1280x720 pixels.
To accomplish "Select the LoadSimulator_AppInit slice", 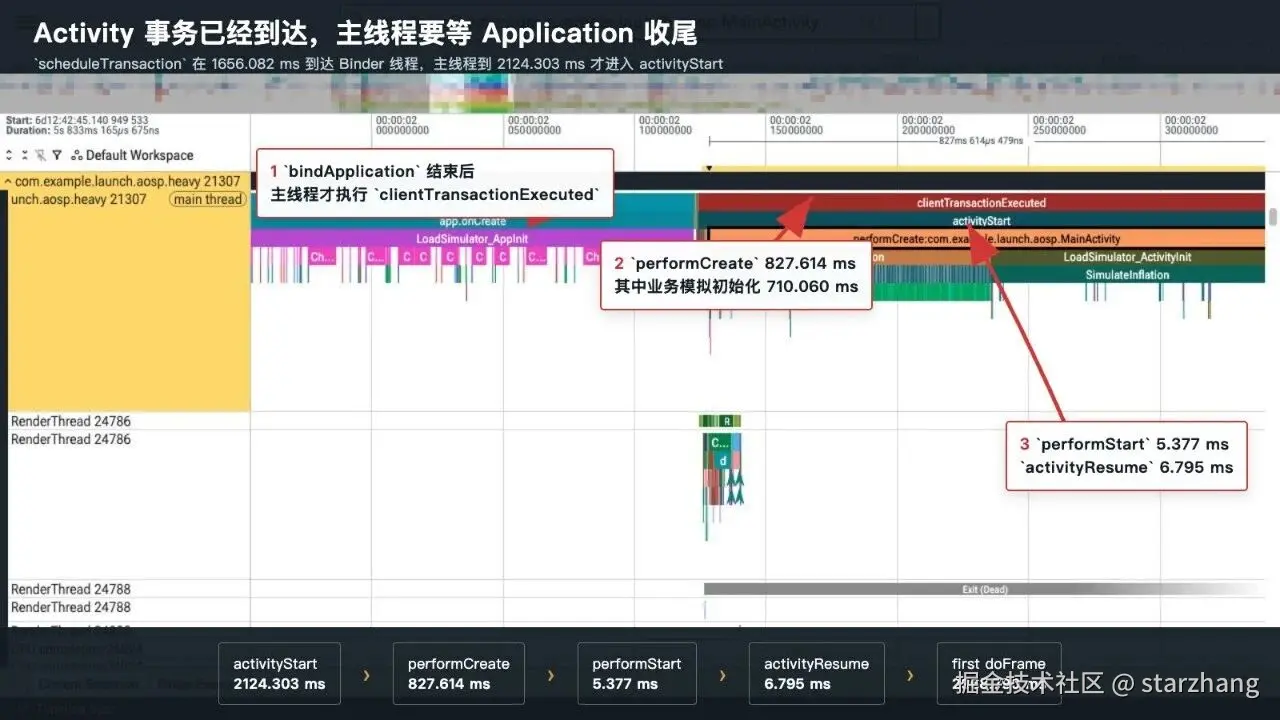I will [472, 239].
